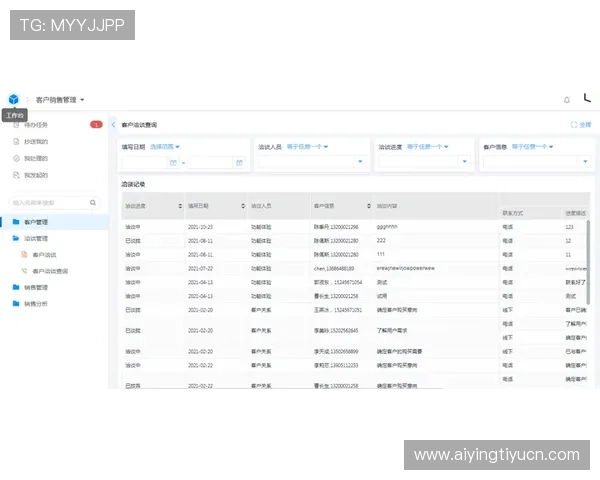Click the 进度描述 column header
This screenshot has width=600, height=480.
[576, 213]
